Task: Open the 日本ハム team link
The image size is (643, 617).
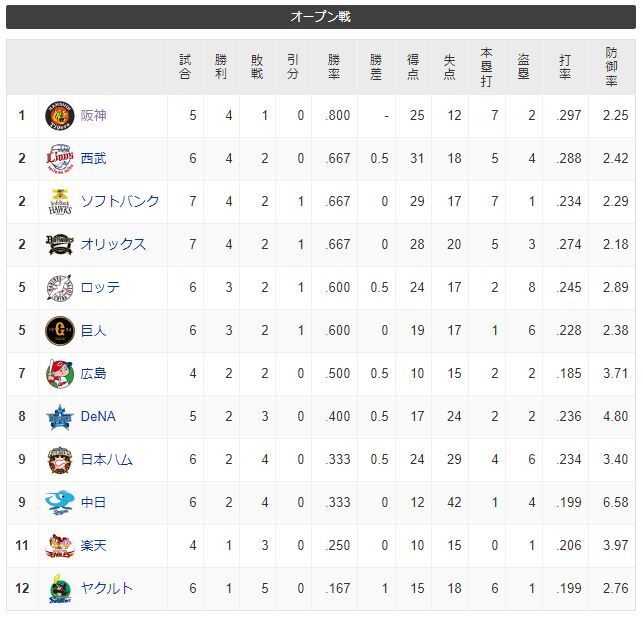Action: click(x=107, y=460)
